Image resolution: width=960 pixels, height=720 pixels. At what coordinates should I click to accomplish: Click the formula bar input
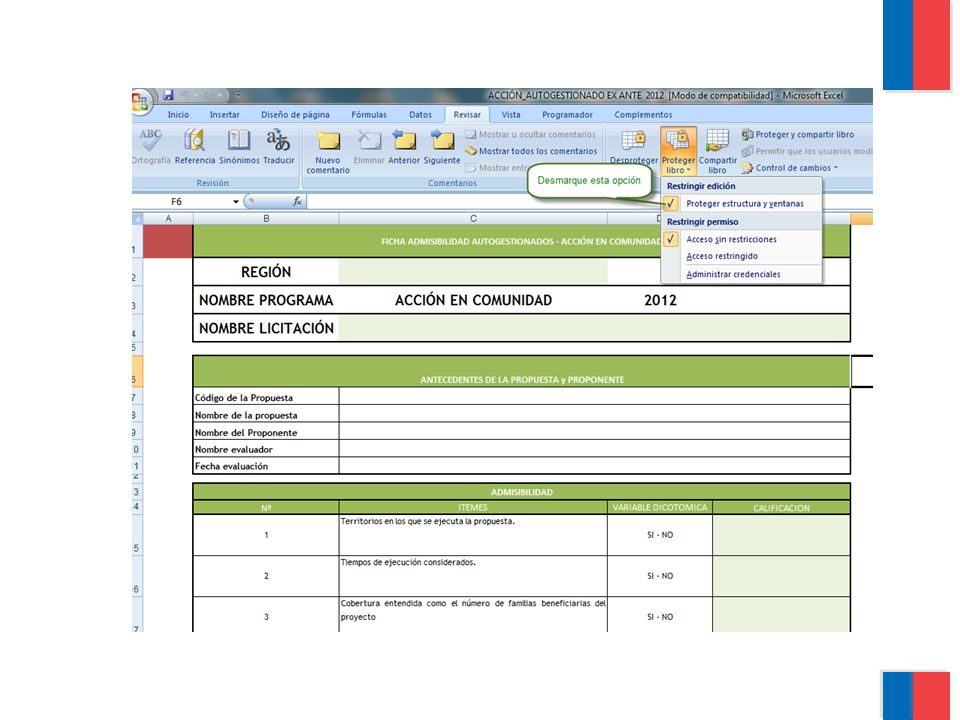[588, 201]
